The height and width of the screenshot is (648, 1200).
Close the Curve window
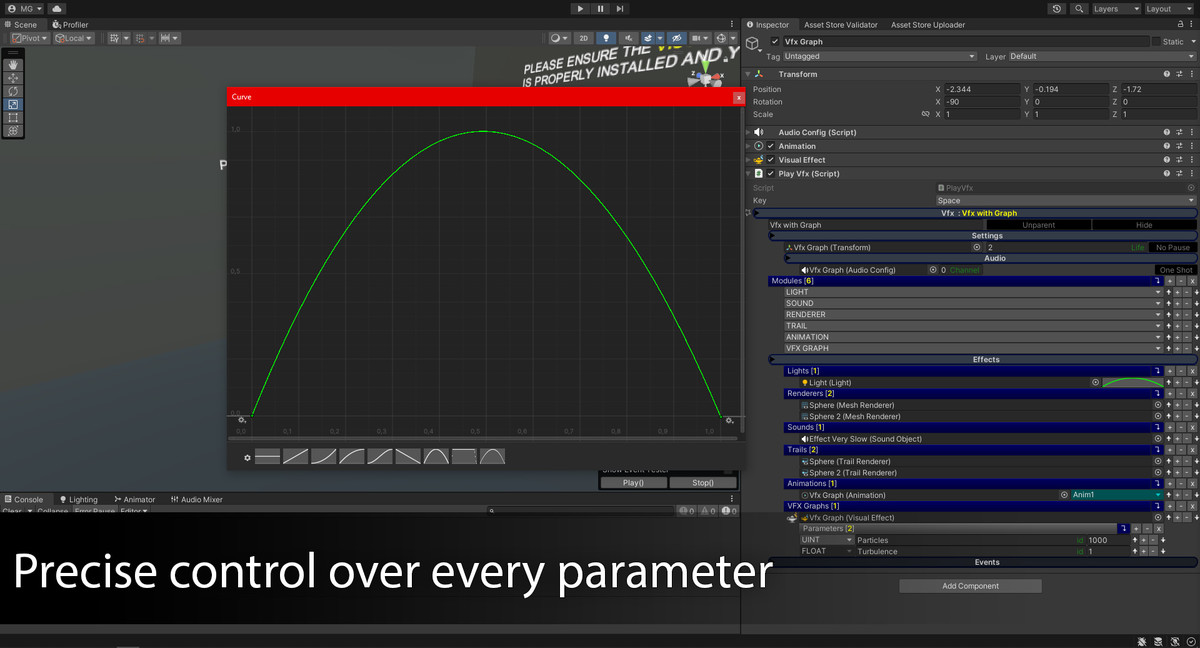pos(738,97)
